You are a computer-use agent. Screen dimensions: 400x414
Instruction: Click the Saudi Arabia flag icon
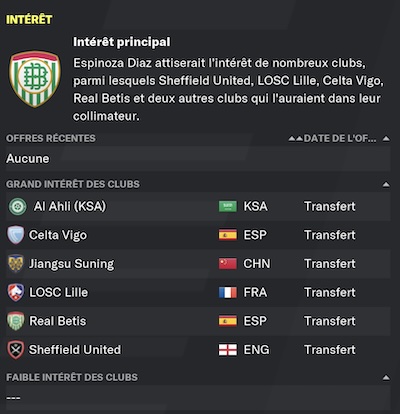(x=228, y=206)
